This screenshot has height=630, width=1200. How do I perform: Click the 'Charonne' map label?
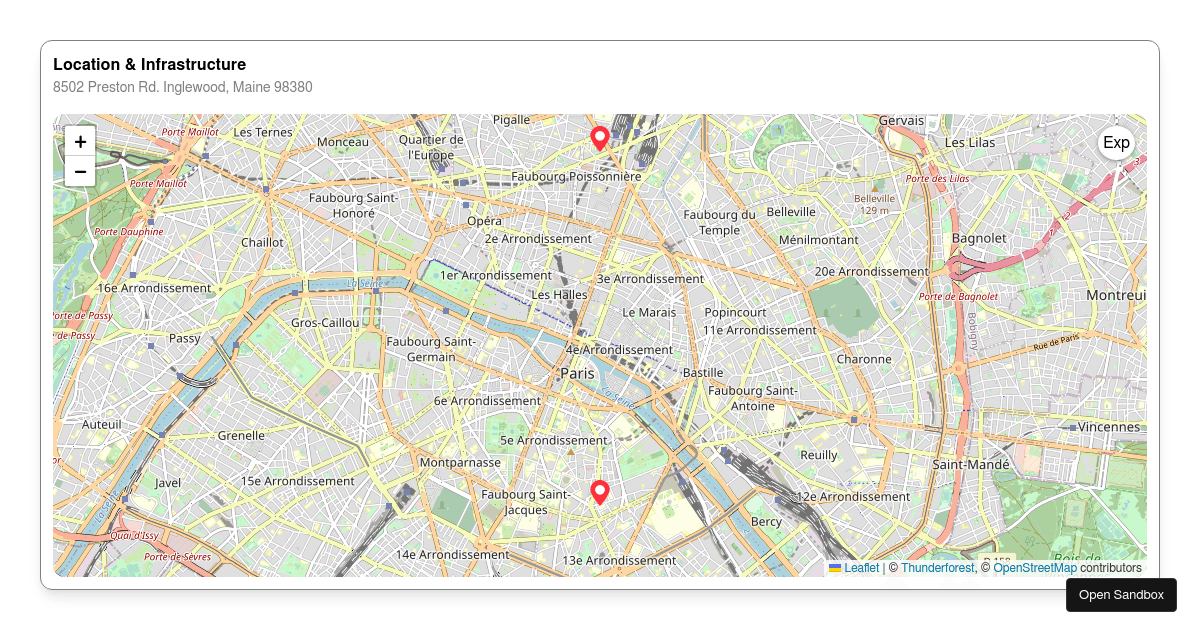pyautogui.click(x=864, y=359)
